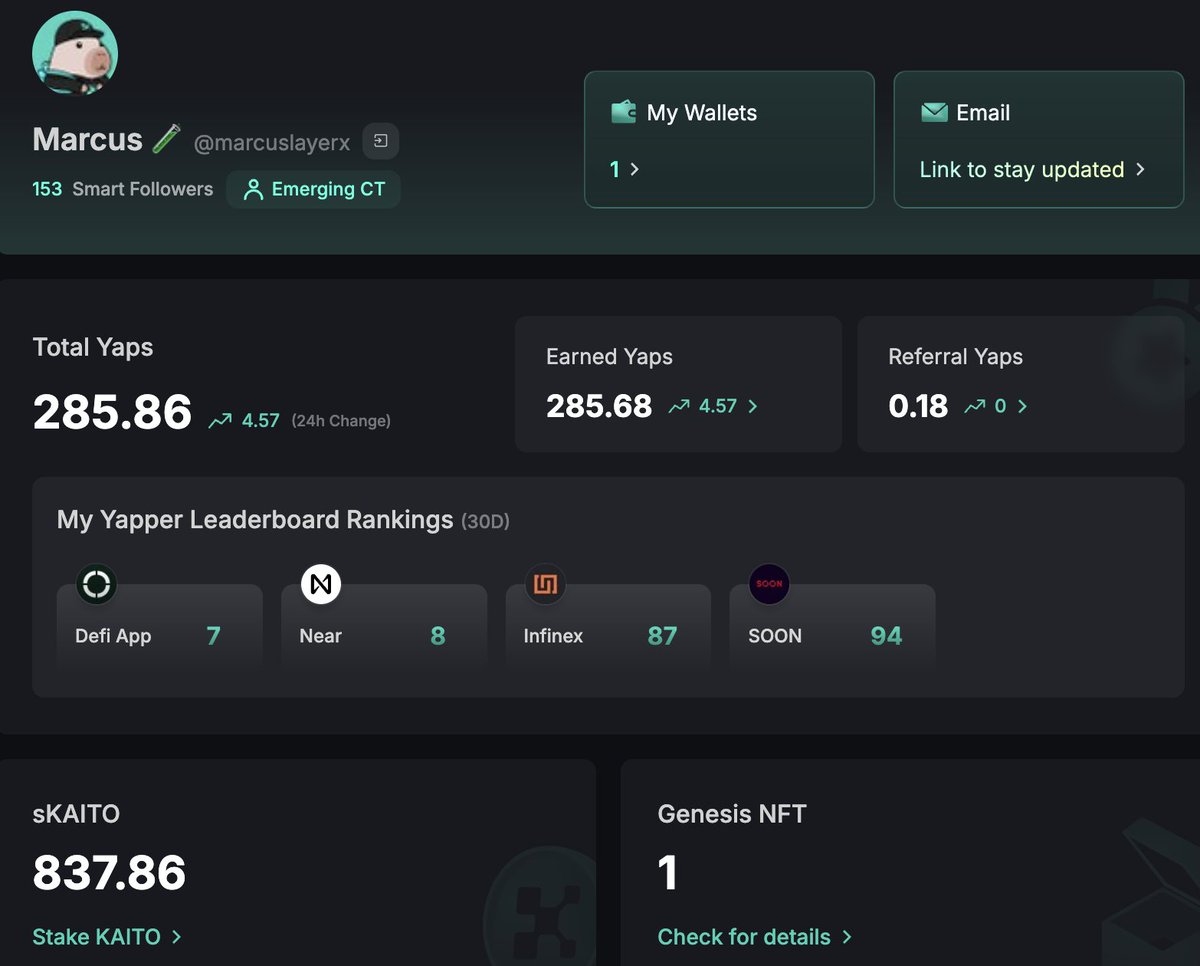This screenshot has height=966, width=1200.
Task: Click Near rank number 8
Action: [438, 636]
